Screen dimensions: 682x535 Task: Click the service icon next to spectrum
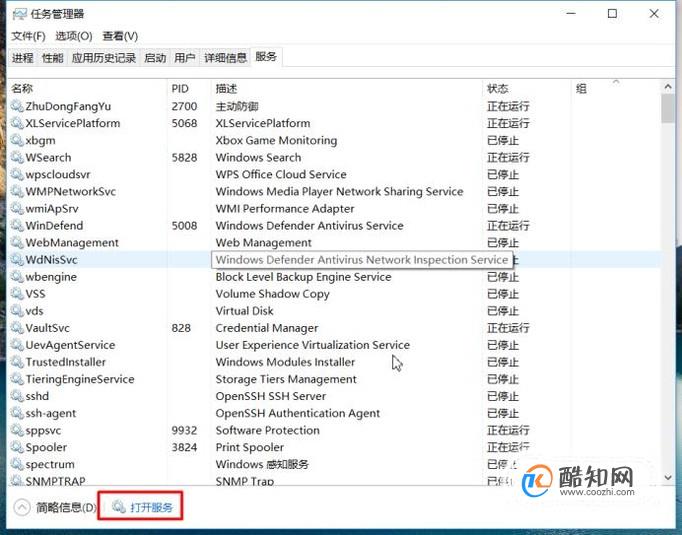point(17,464)
